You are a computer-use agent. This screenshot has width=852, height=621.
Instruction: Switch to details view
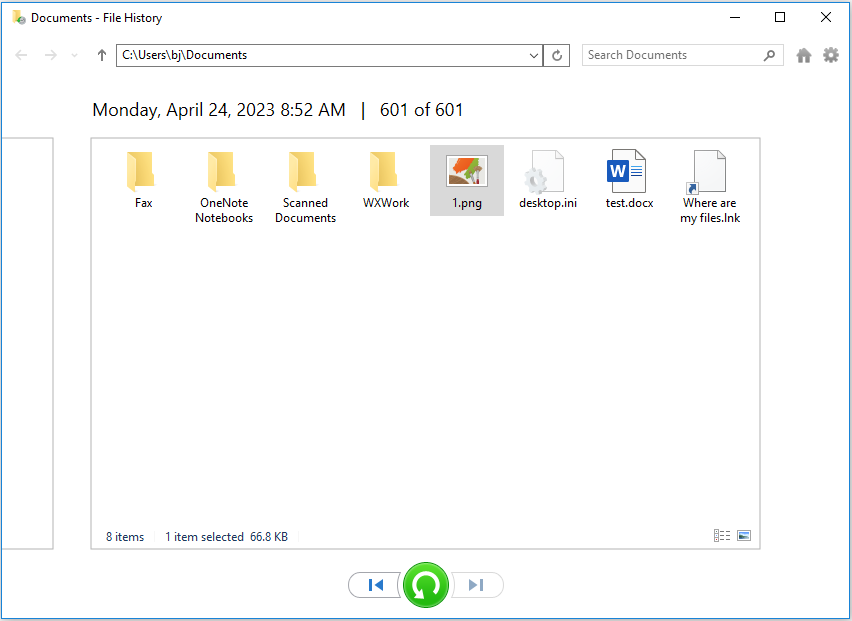[x=722, y=536]
